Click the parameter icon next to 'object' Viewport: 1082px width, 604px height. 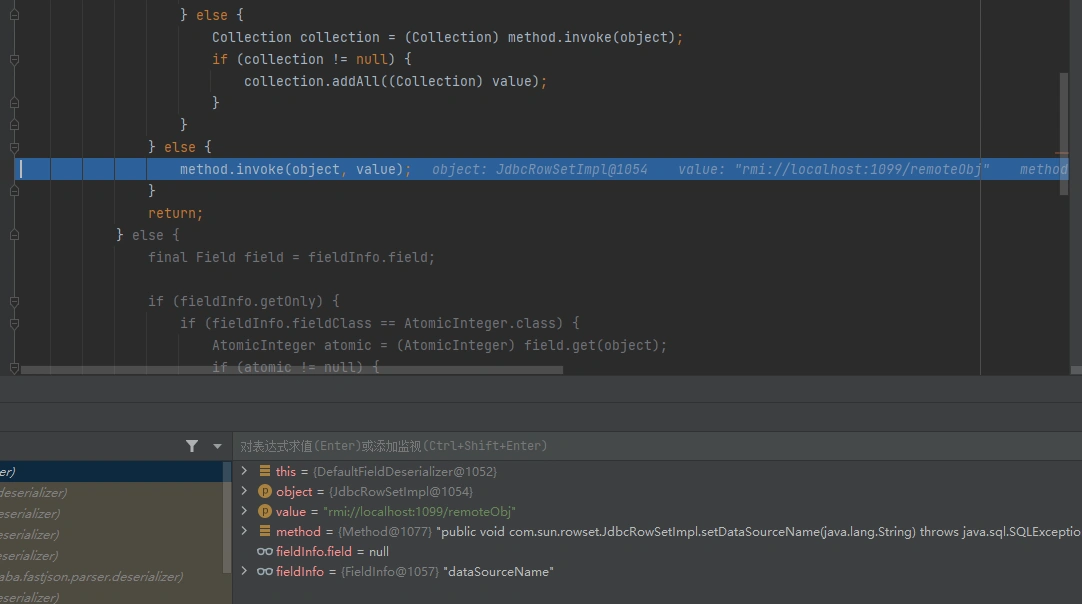click(265, 491)
